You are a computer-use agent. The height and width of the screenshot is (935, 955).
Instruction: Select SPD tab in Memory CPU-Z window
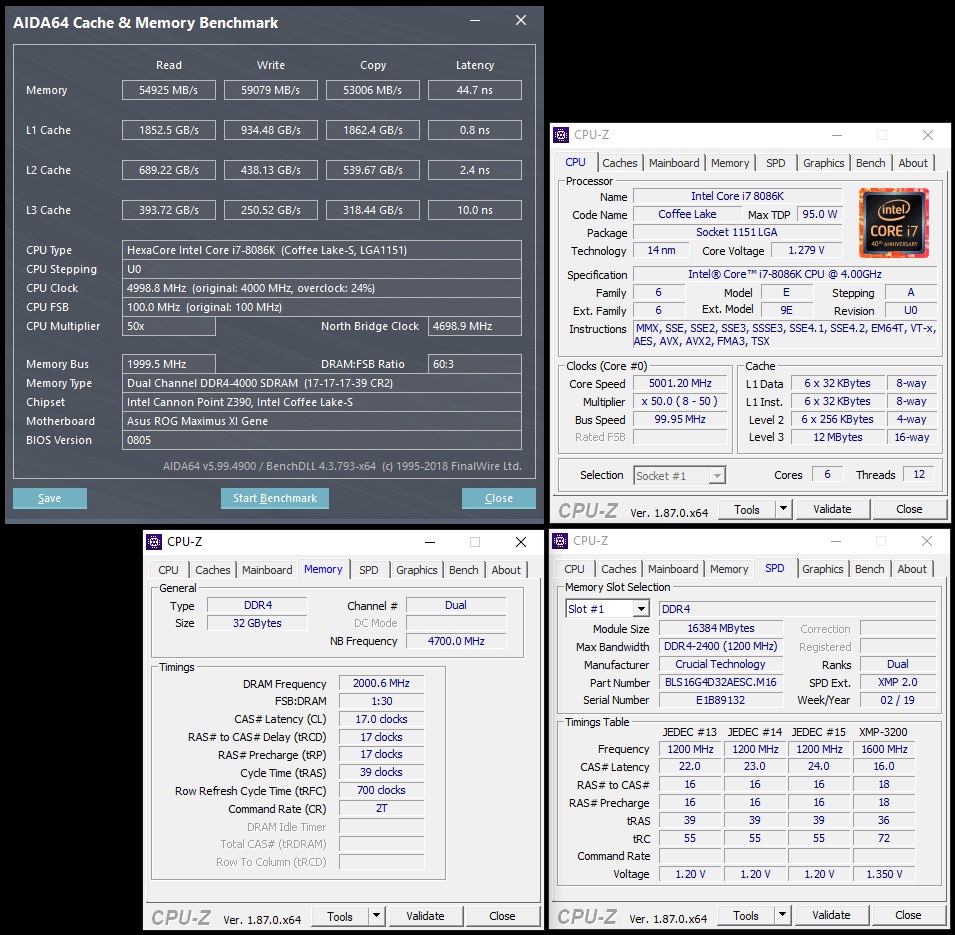pyautogui.click(x=368, y=570)
